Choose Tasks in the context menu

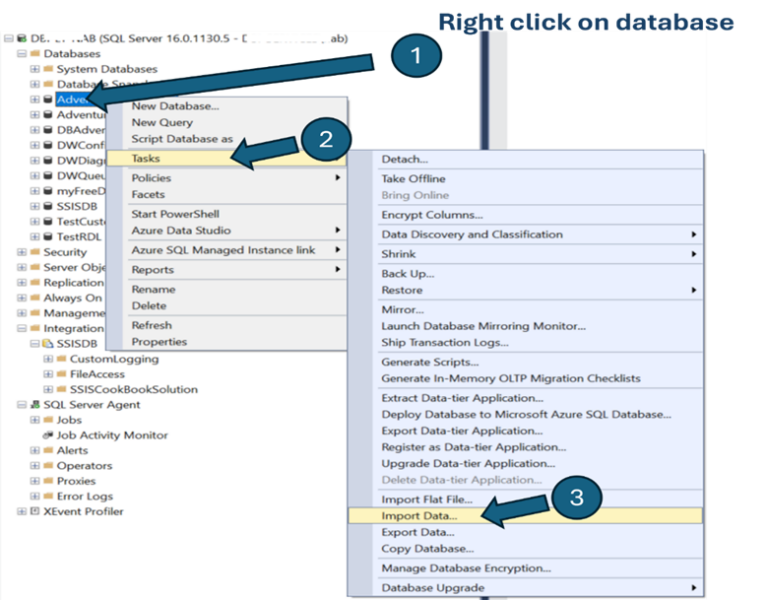(x=146, y=158)
